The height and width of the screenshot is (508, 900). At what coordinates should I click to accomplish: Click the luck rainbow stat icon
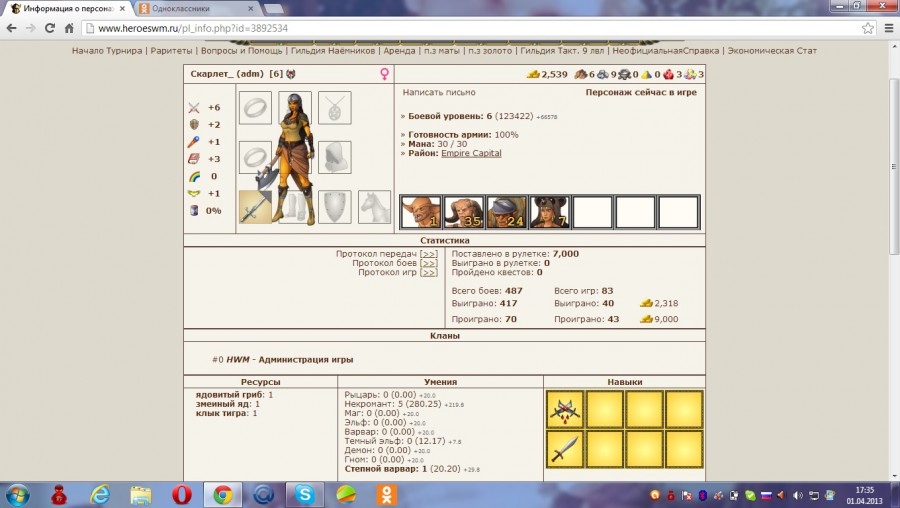194,176
